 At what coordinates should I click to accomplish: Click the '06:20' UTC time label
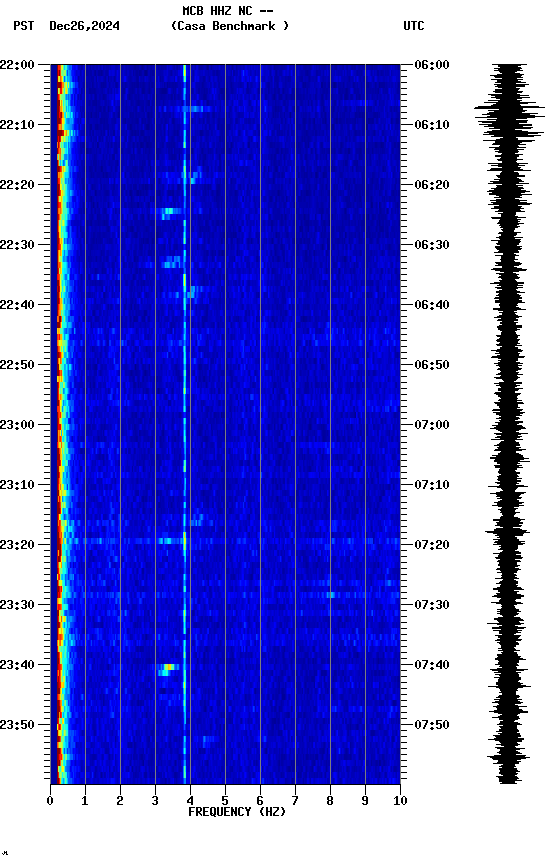pos(432,185)
